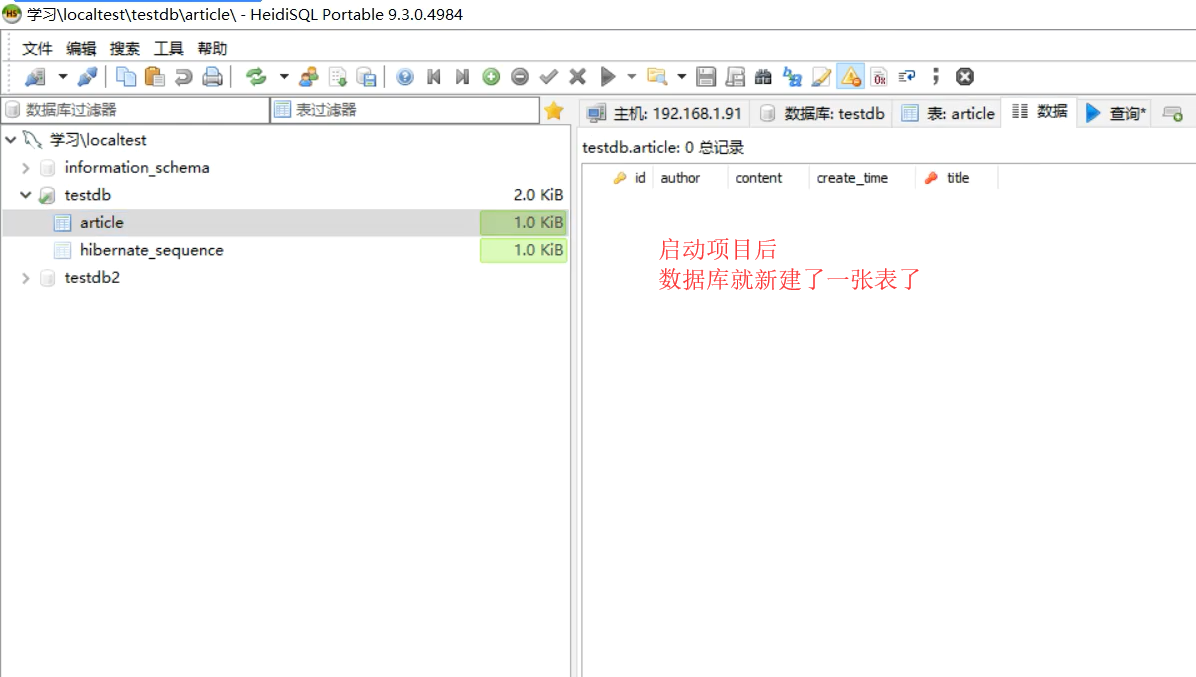This screenshot has height=677, width=1196.
Task: Click the Undo arrow icon
Action: (x=183, y=77)
